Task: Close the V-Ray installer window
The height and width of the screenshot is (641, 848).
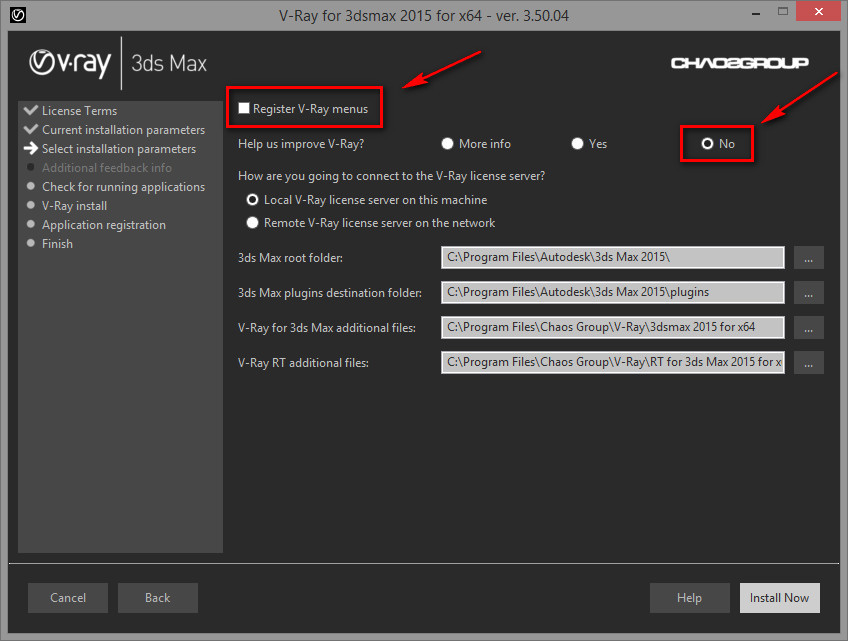Action: click(x=819, y=12)
